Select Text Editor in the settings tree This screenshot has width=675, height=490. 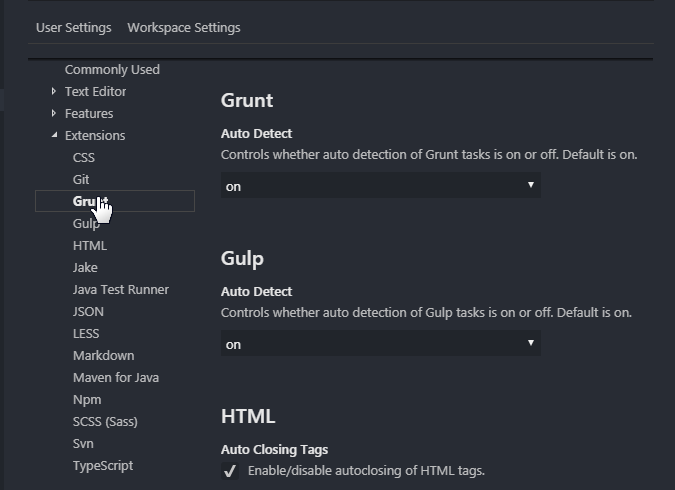point(96,91)
